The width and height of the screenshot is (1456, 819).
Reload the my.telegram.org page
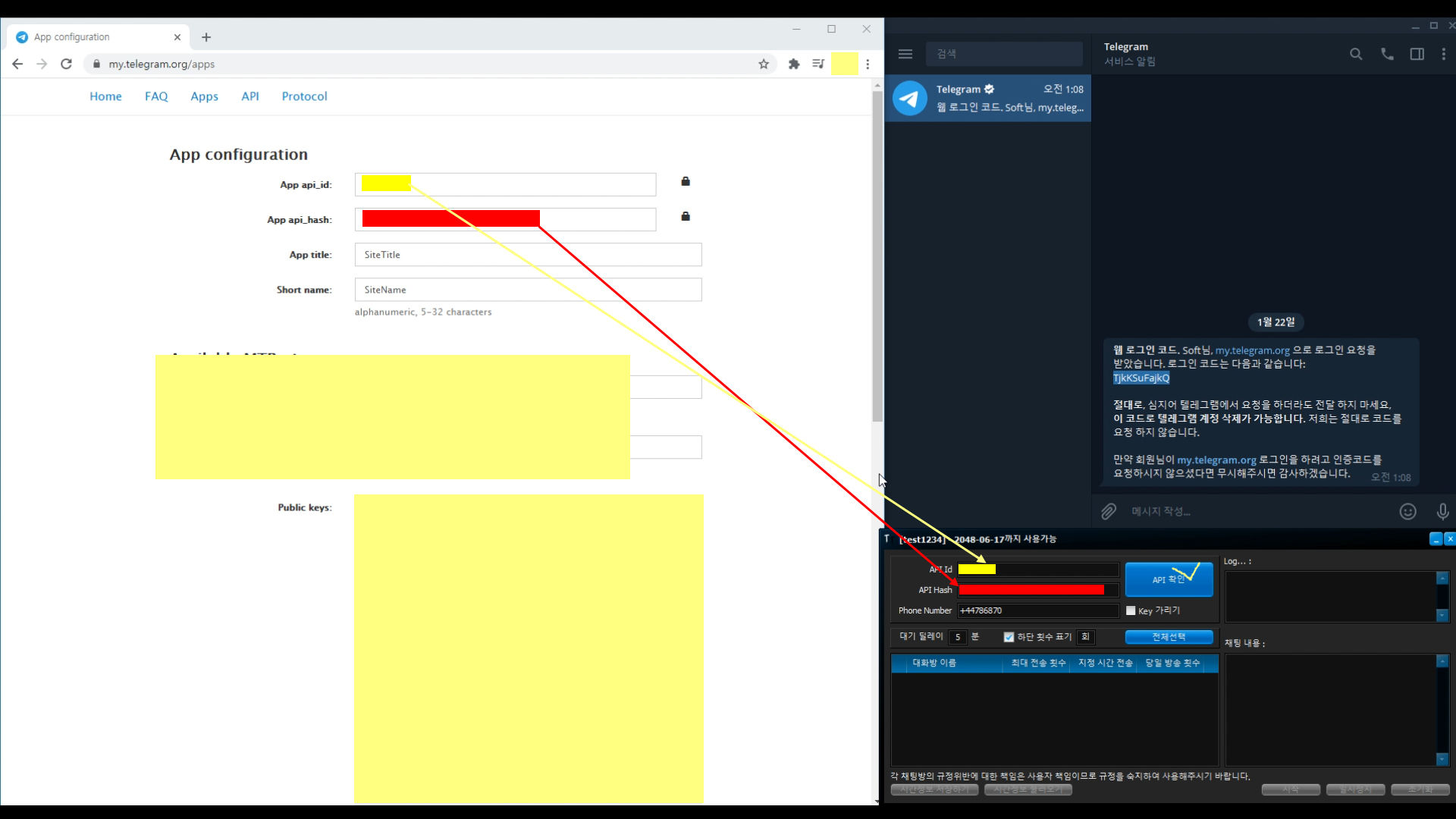coord(67,64)
